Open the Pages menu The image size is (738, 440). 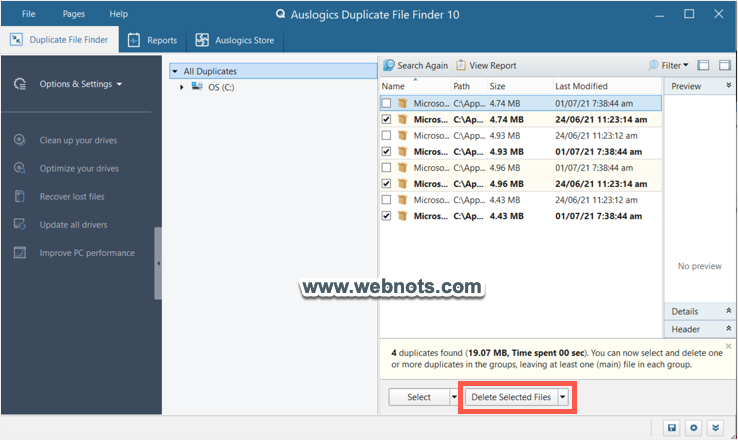(74, 14)
